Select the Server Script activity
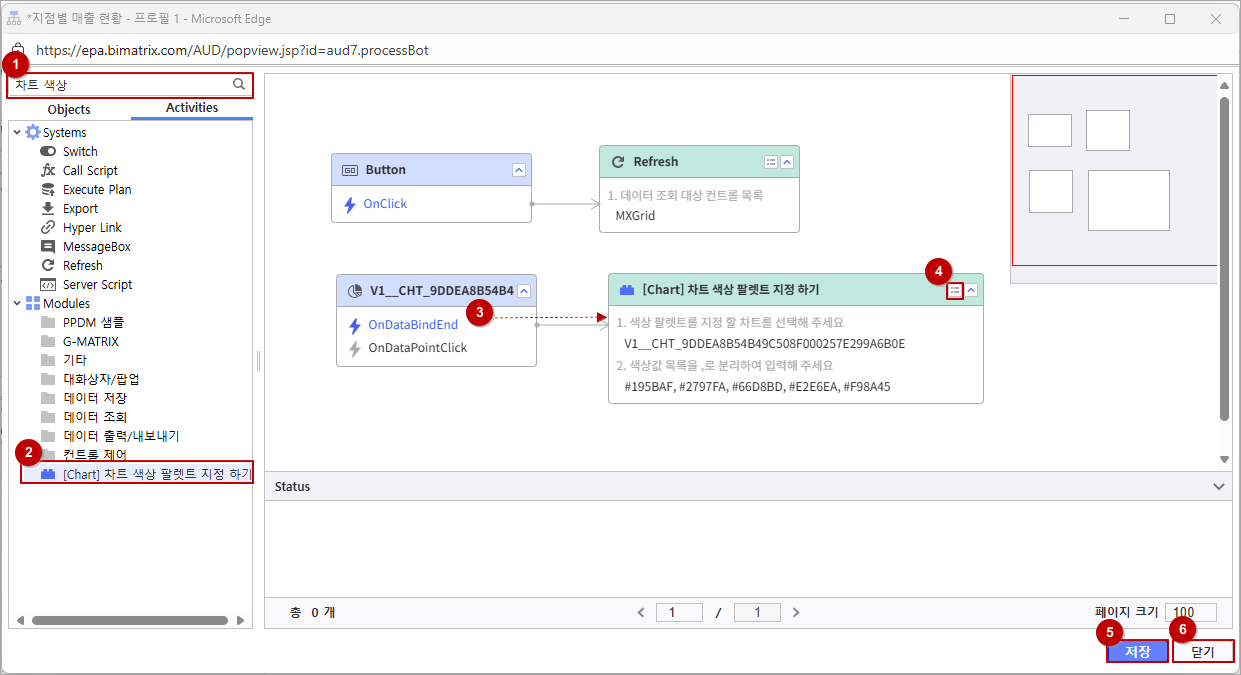1241x675 pixels. click(97, 284)
